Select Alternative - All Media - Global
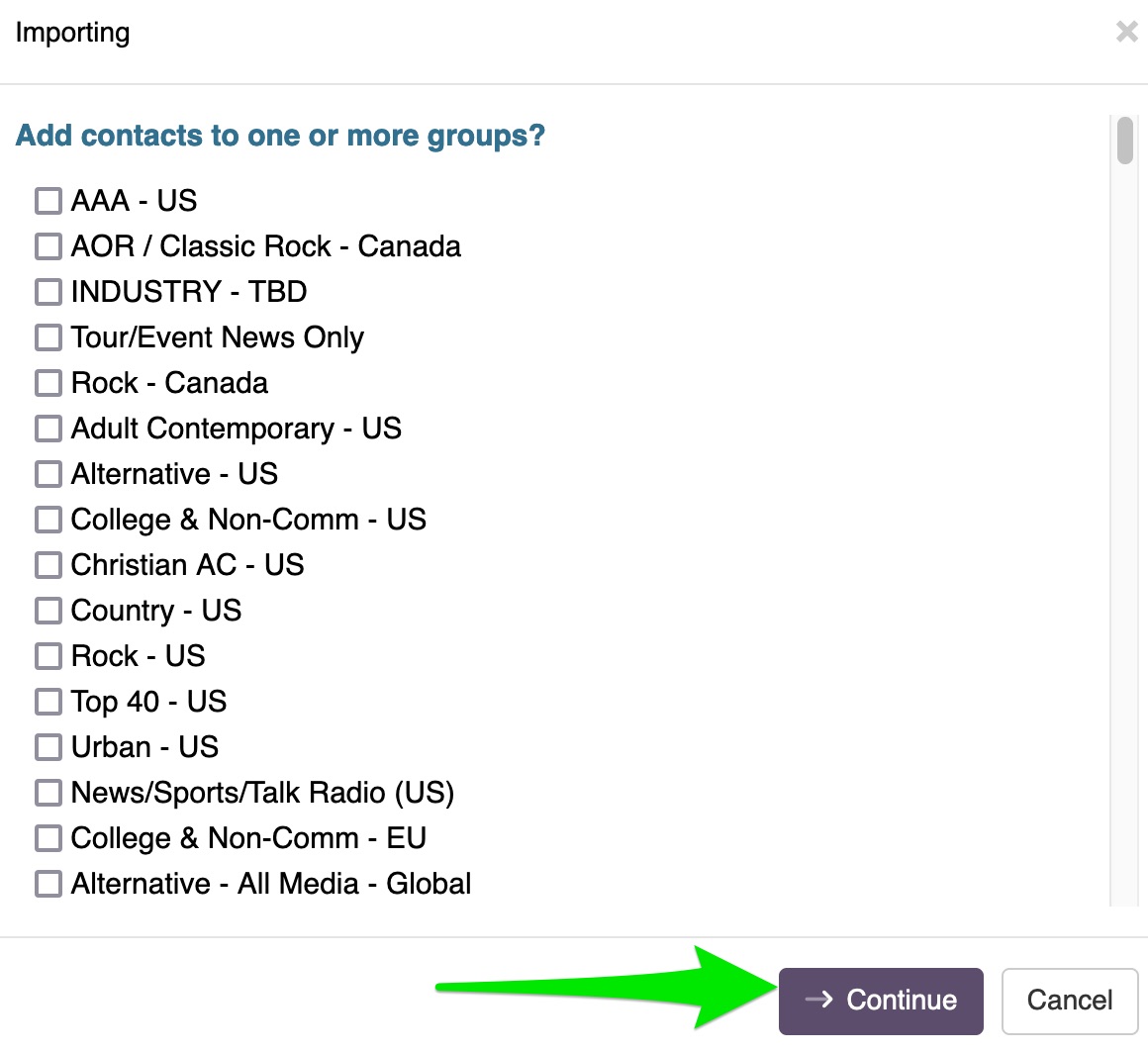1148x1053 pixels. pyautogui.click(x=48, y=884)
